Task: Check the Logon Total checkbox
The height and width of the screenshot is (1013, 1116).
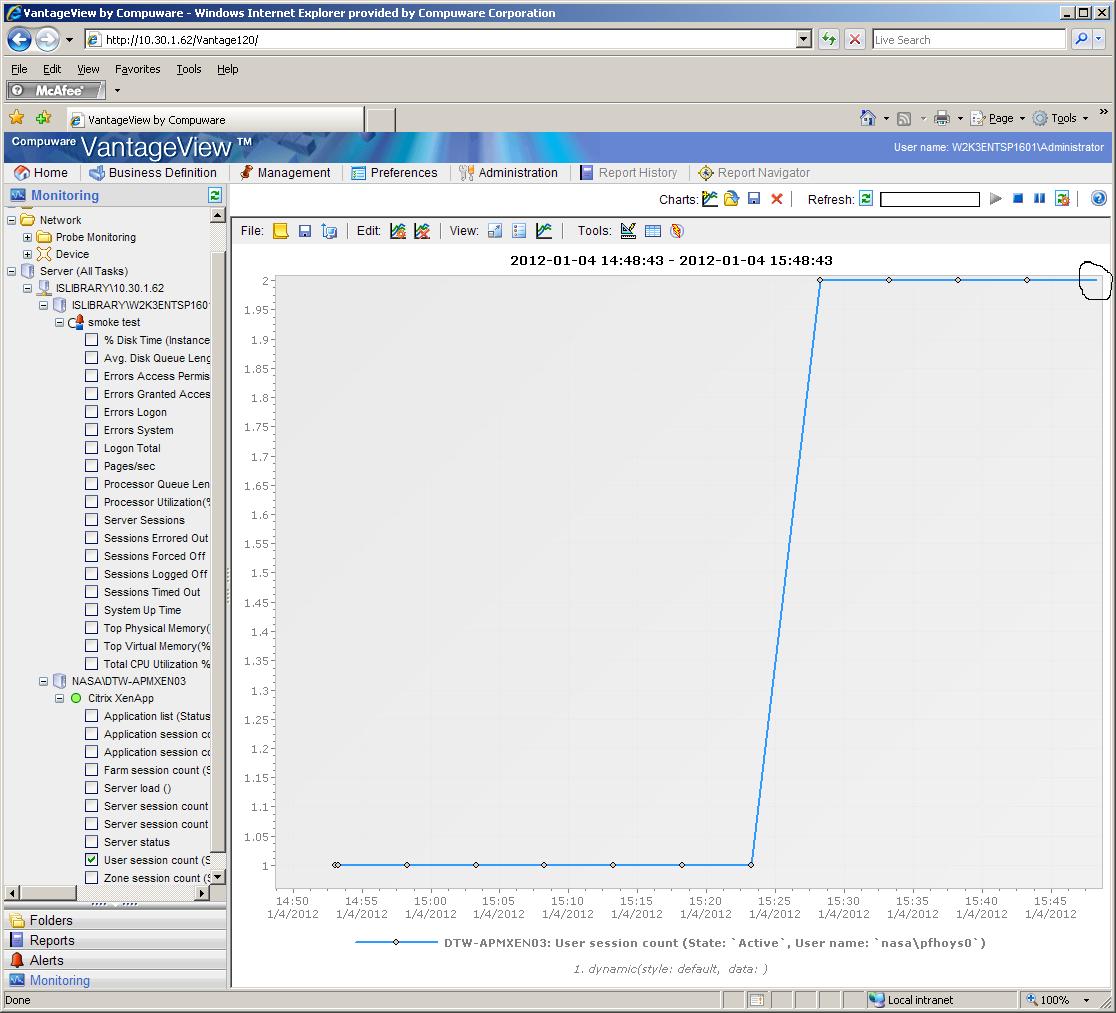Action: pos(91,448)
